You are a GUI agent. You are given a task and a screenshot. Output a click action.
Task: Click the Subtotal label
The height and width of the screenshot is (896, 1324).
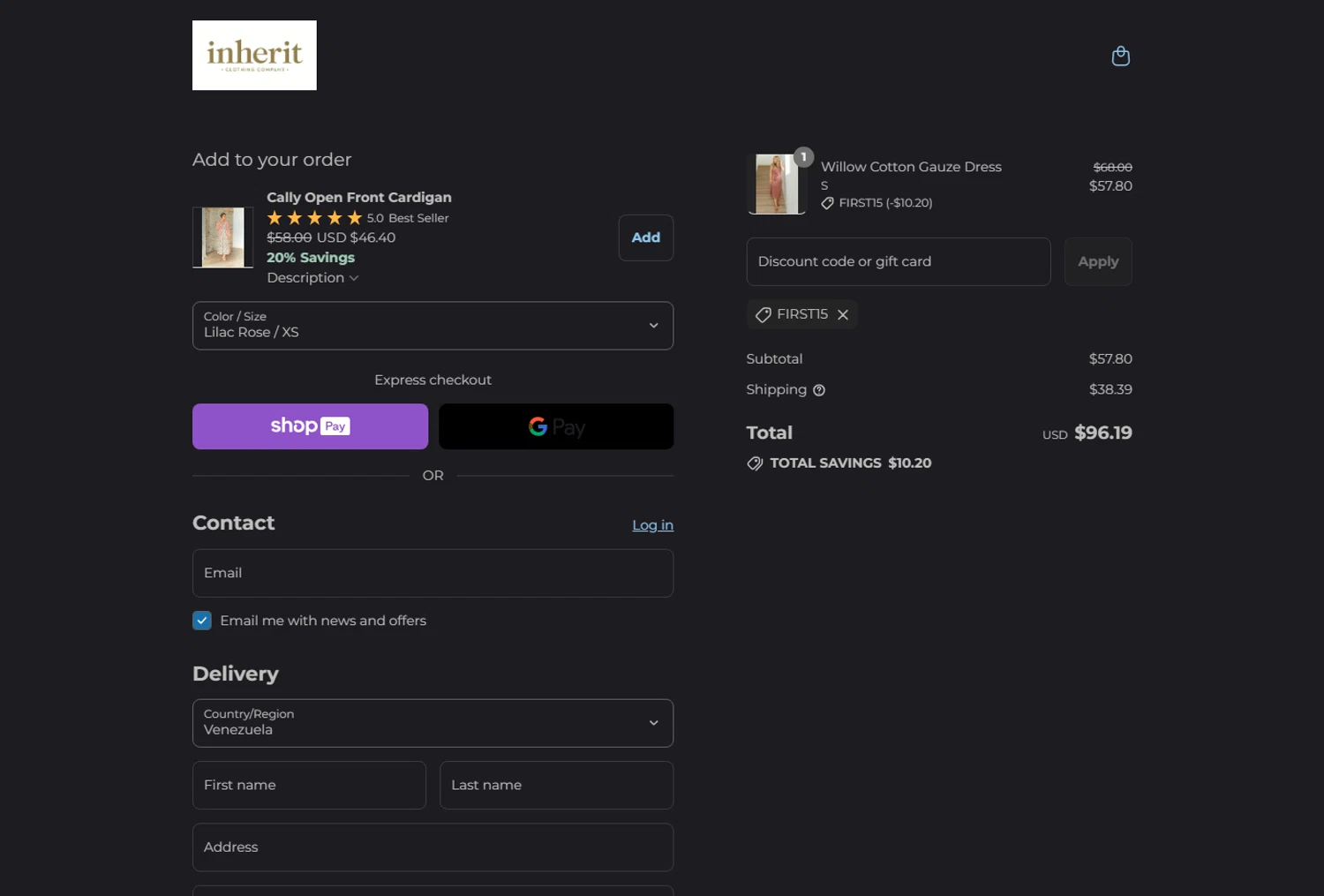coord(774,359)
